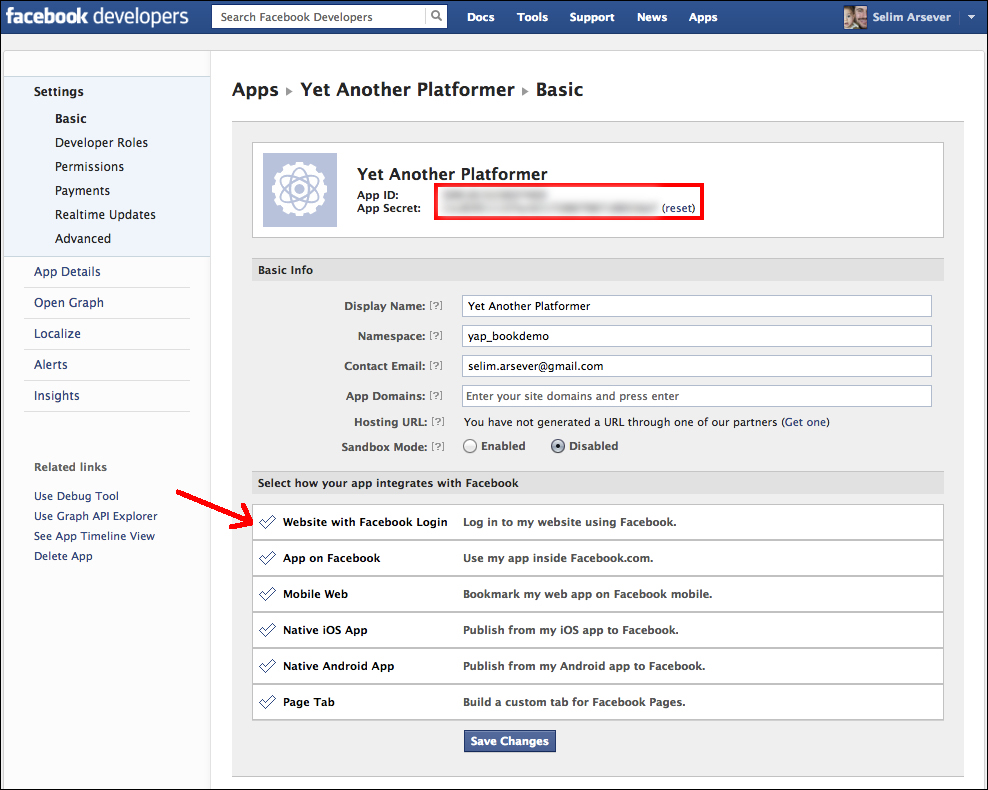The height and width of the screenshot is (790, 988).
Task: Click help [?] next to Hosting URL
Action: (438, 421)
